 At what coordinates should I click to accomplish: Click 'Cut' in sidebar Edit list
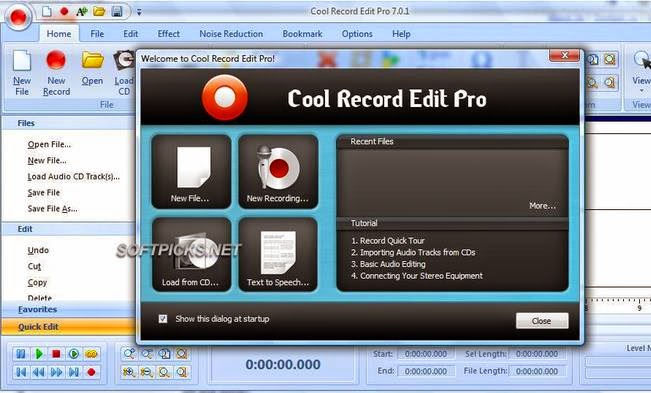coord(34,266)
